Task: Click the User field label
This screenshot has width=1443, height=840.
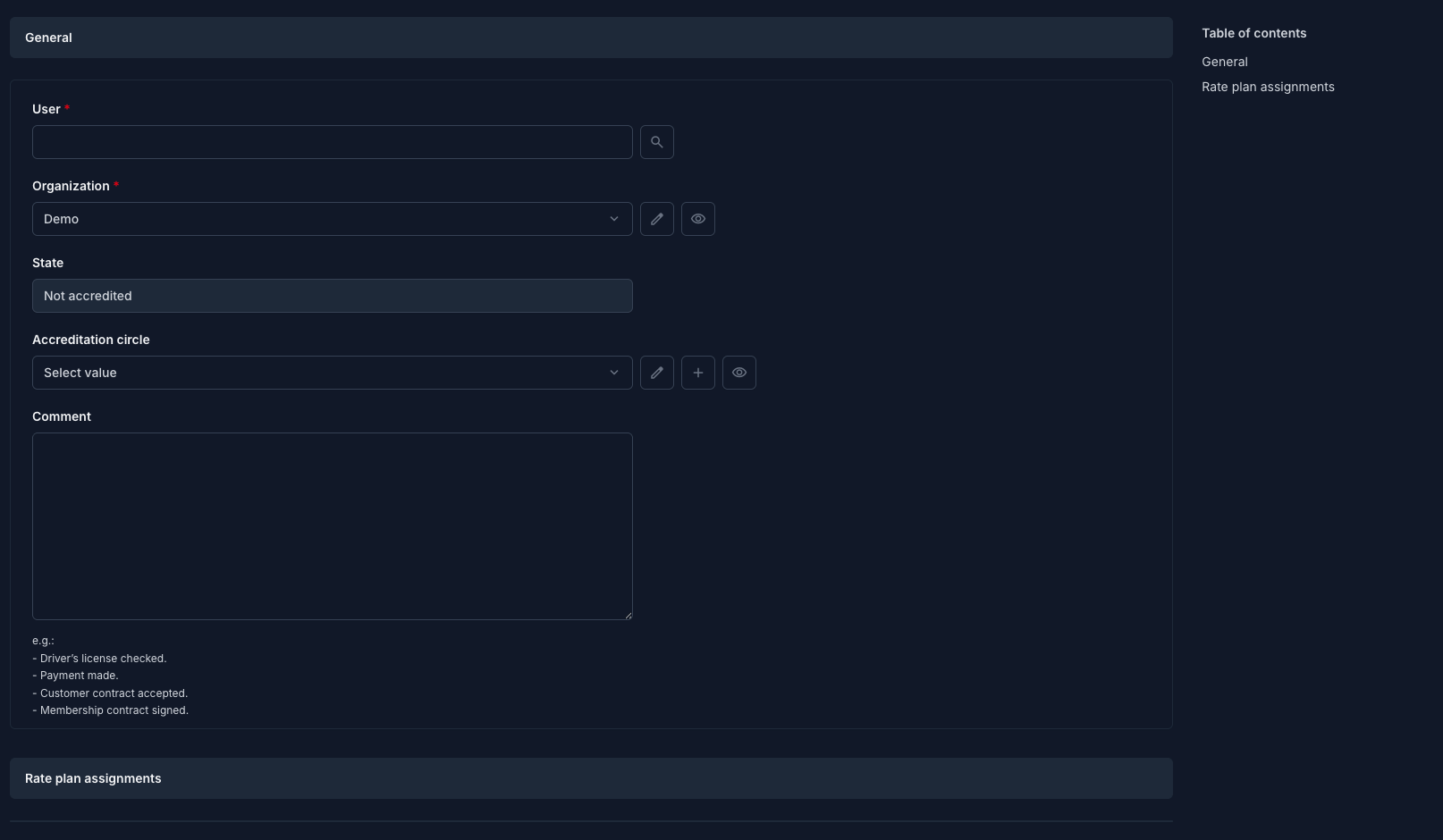Action: (46, 109)
